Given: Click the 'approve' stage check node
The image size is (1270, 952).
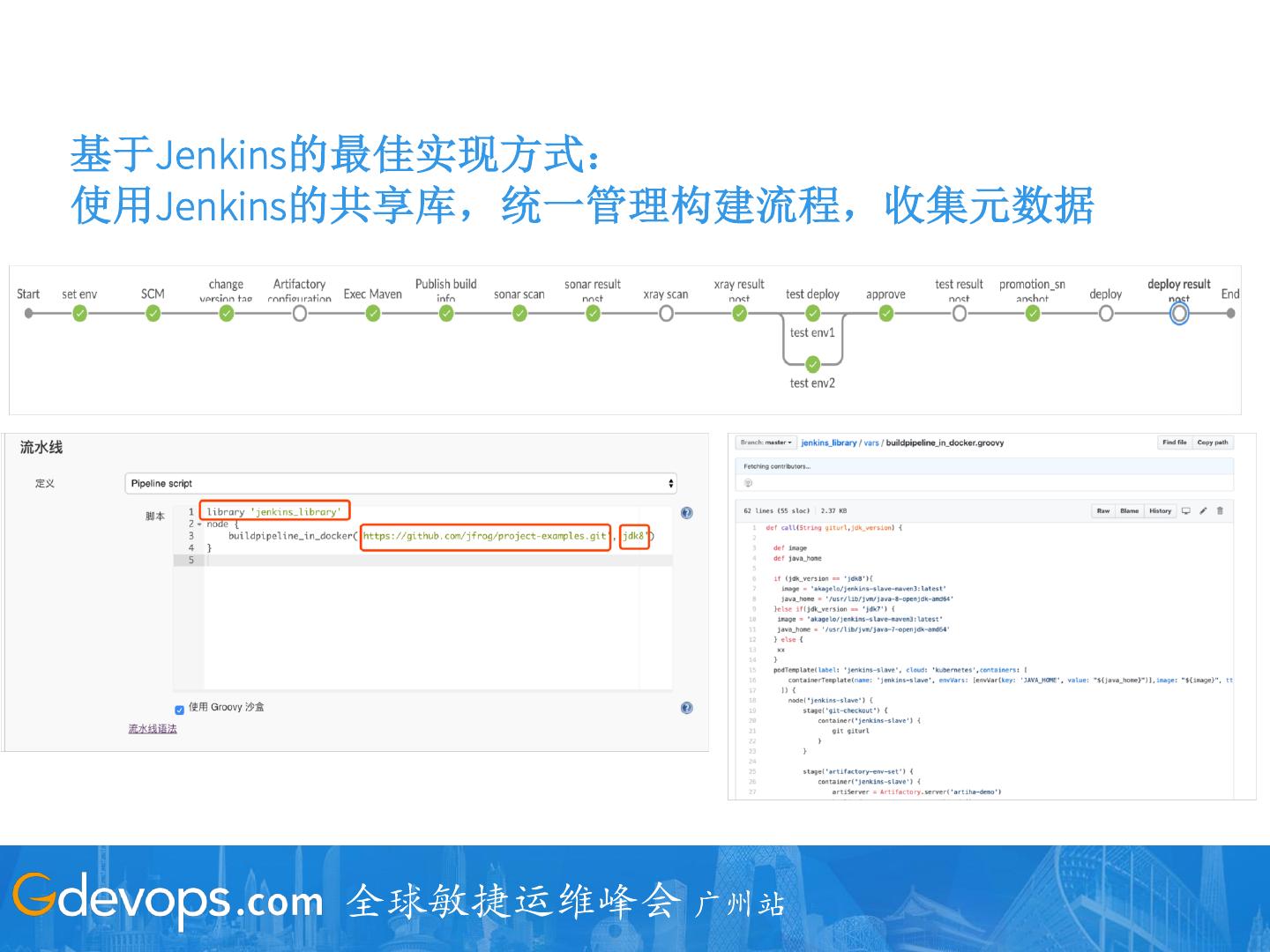Looking at the screenshot, I should (x=886, y=313).
